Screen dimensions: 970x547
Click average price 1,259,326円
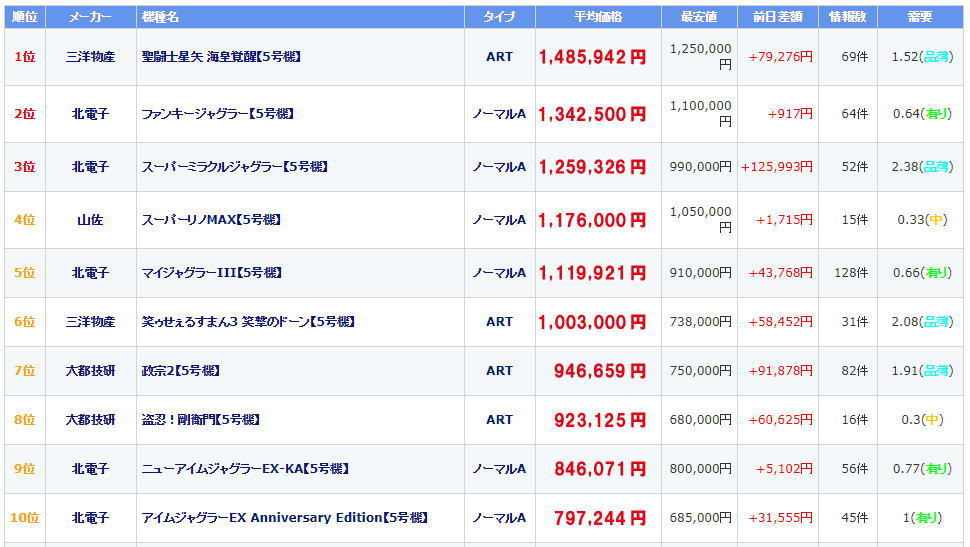[592, 167]
